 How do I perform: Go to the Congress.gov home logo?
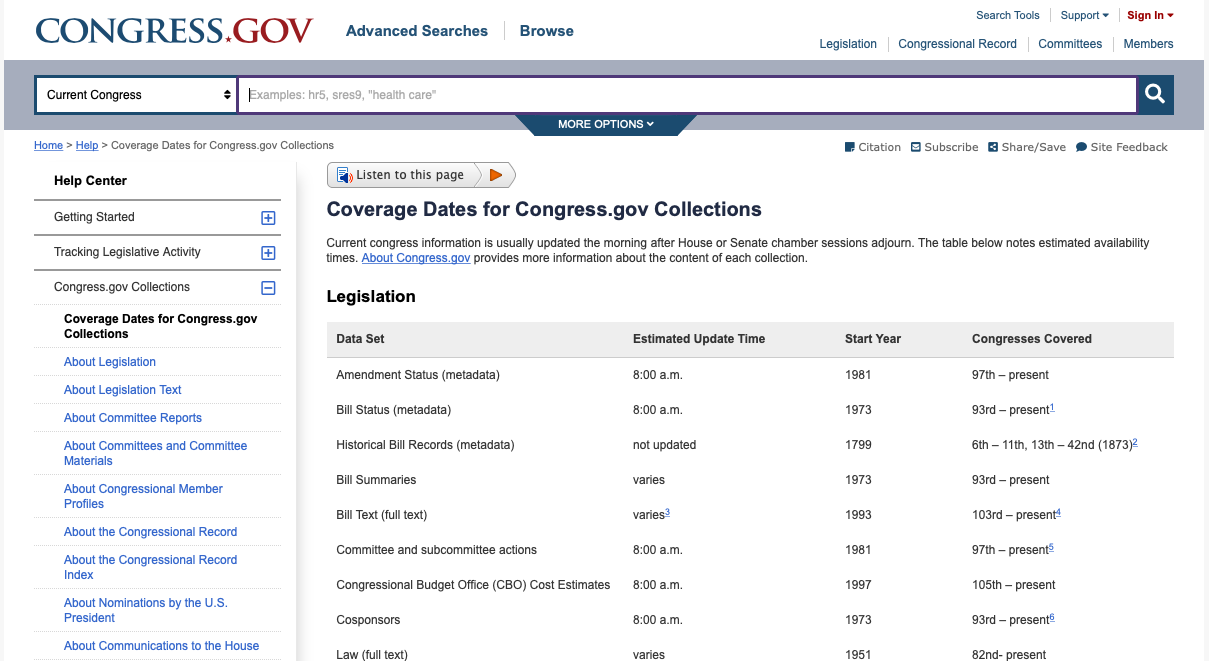pyautogui.click(x=174, y=30)
